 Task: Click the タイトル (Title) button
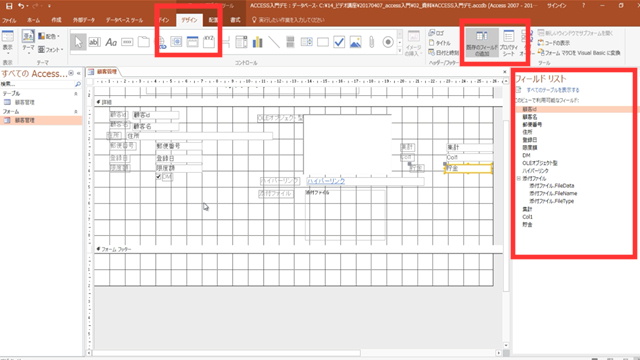tap(440, 43)
